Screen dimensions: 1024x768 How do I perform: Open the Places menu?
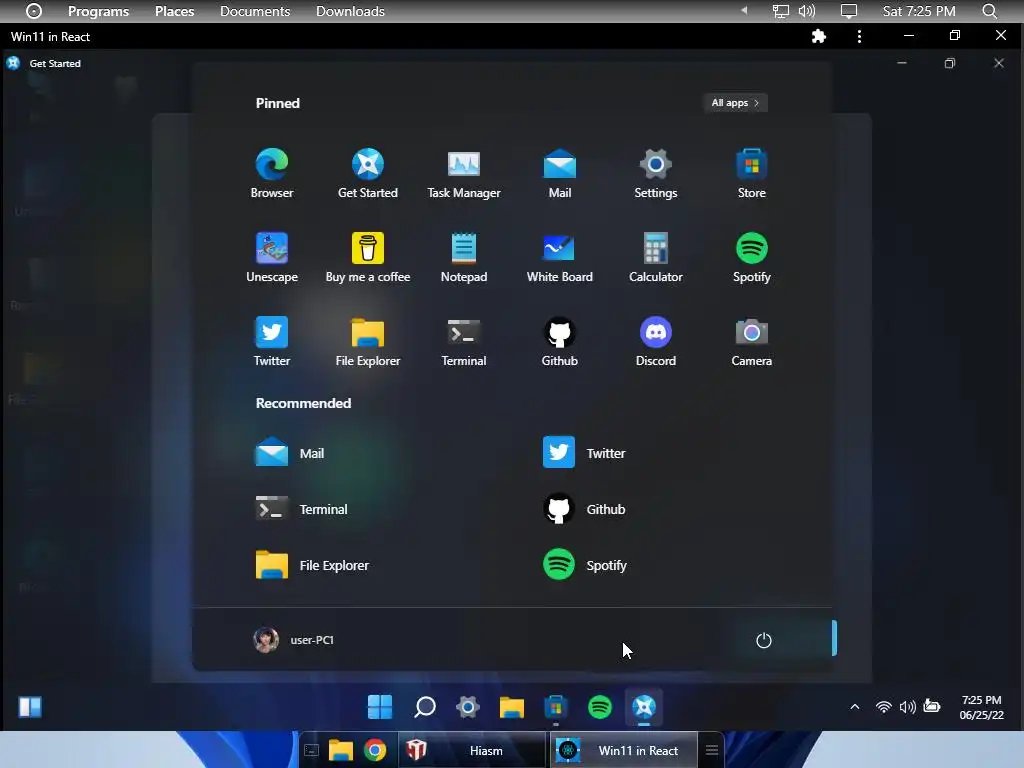pyautogui.click(x=174, y=11)
